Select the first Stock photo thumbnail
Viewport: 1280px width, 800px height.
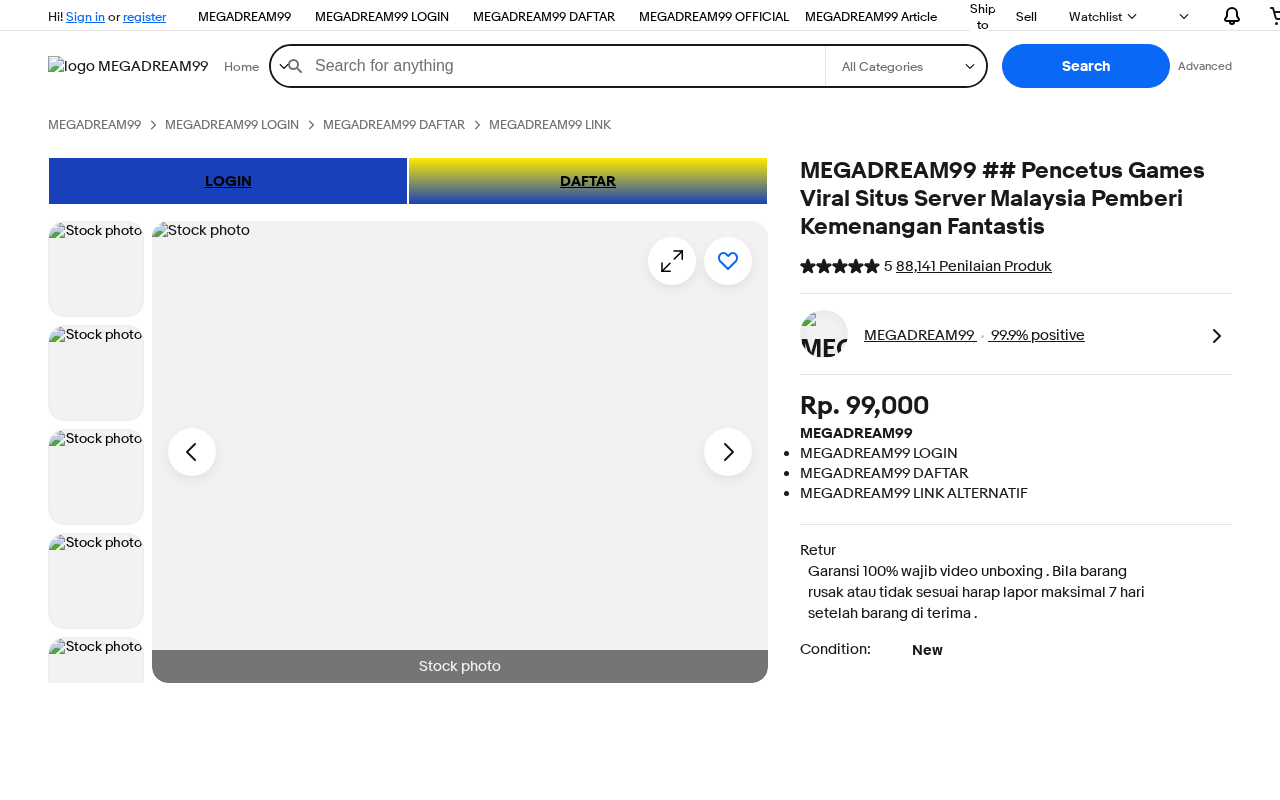pos(96,269)
